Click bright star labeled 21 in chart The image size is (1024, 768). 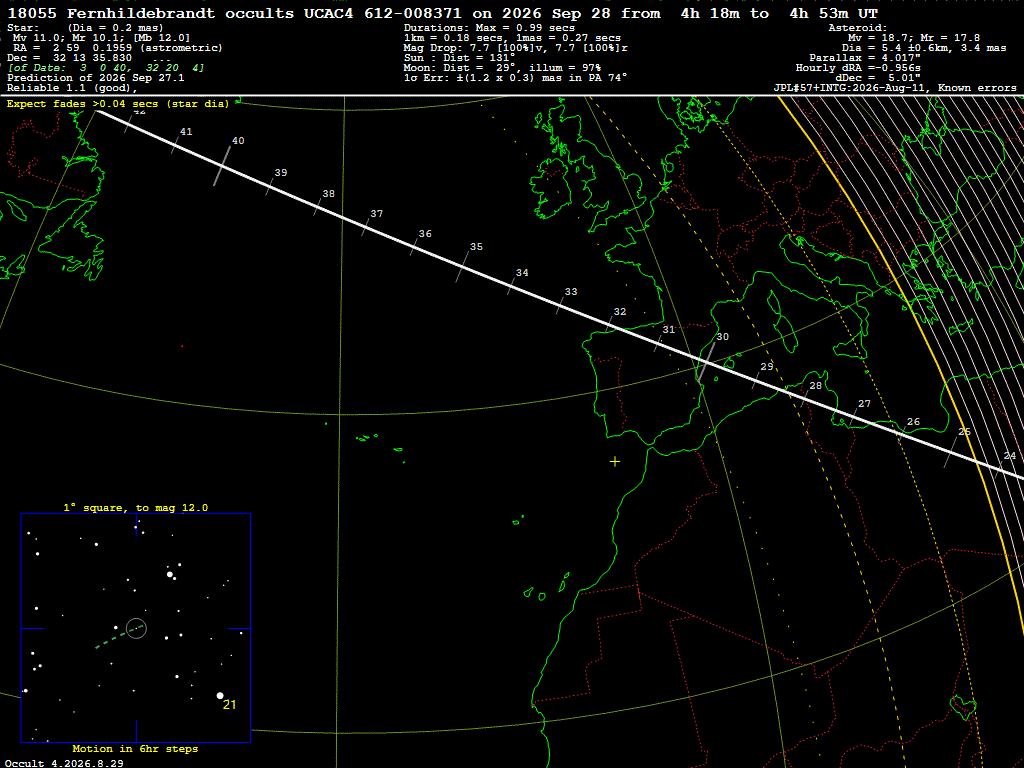(x=220, y=696)
